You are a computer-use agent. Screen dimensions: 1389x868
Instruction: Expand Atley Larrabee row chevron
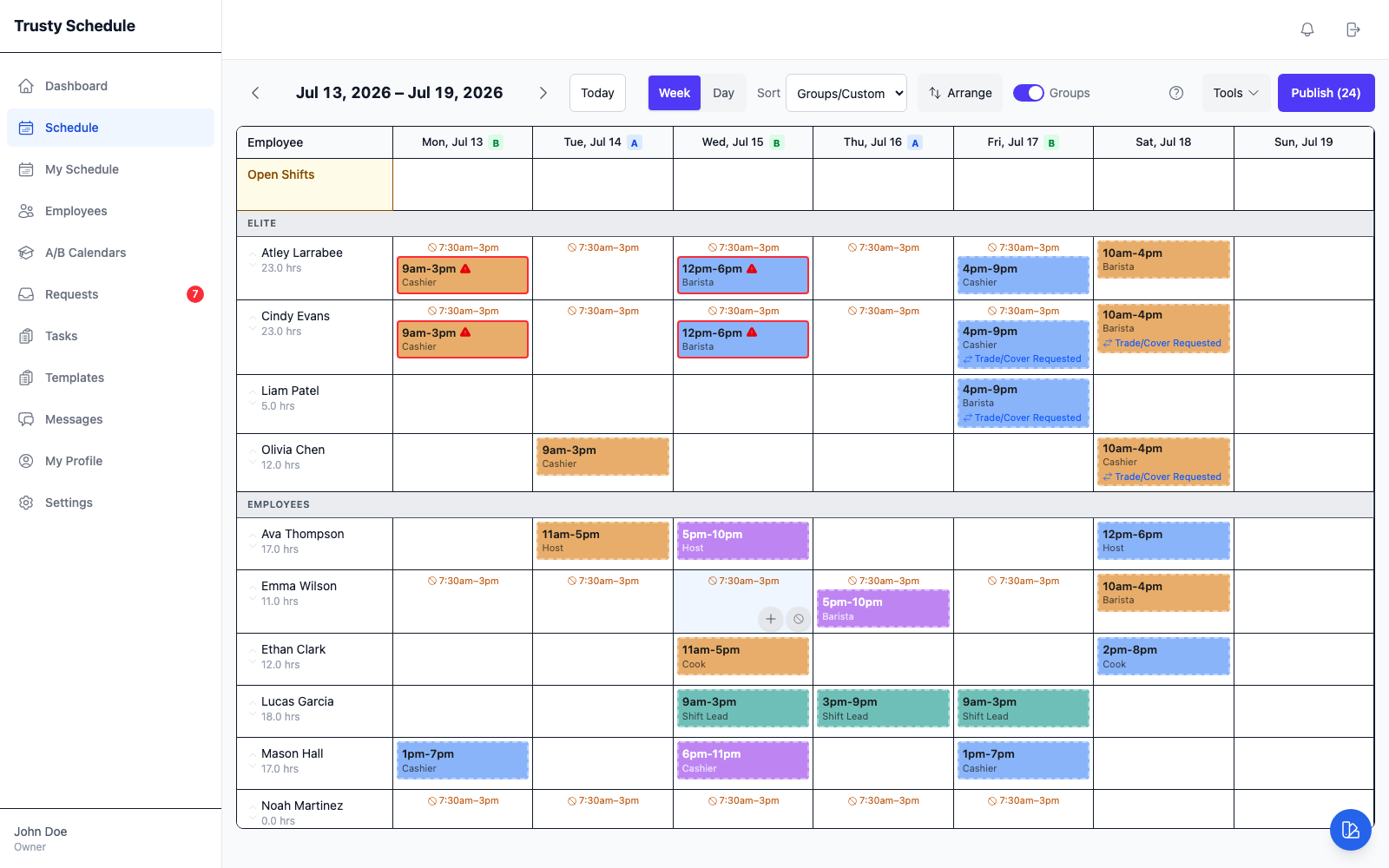point(253,260)
